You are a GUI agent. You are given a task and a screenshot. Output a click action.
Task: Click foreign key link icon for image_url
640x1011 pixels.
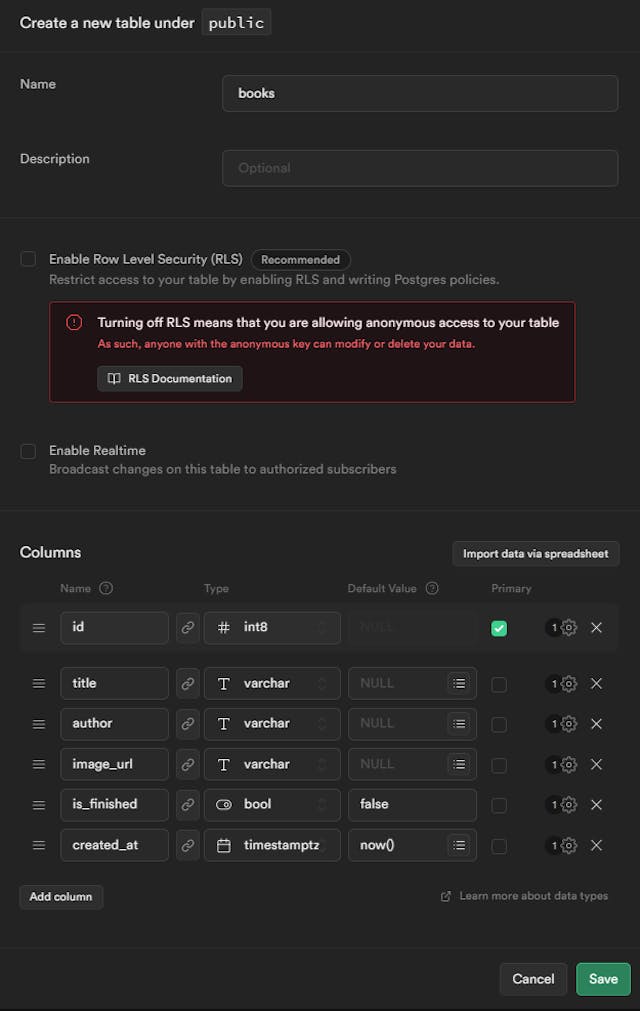point(187,764)
